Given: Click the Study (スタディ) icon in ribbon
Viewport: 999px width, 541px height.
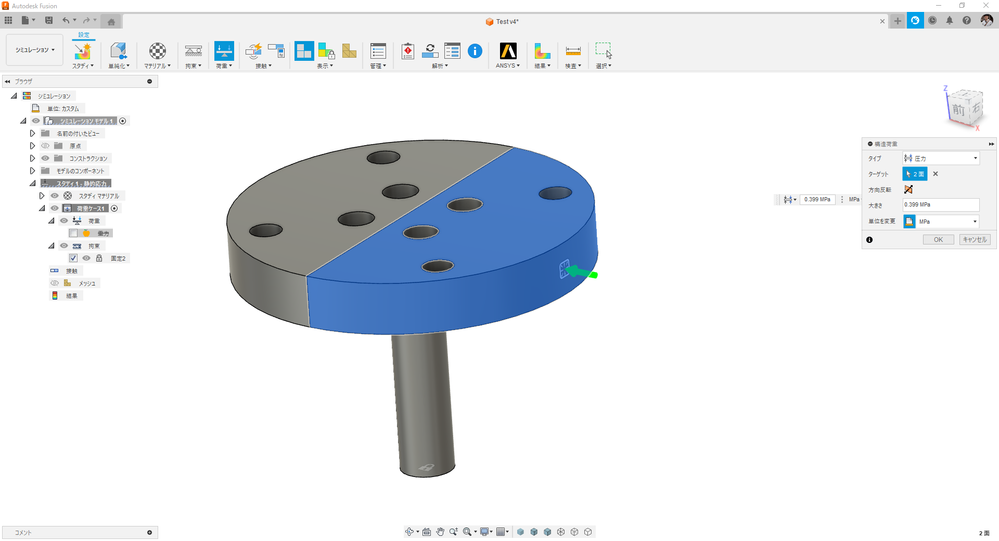Looking at the screenshot, I should [x=83, y=51].
